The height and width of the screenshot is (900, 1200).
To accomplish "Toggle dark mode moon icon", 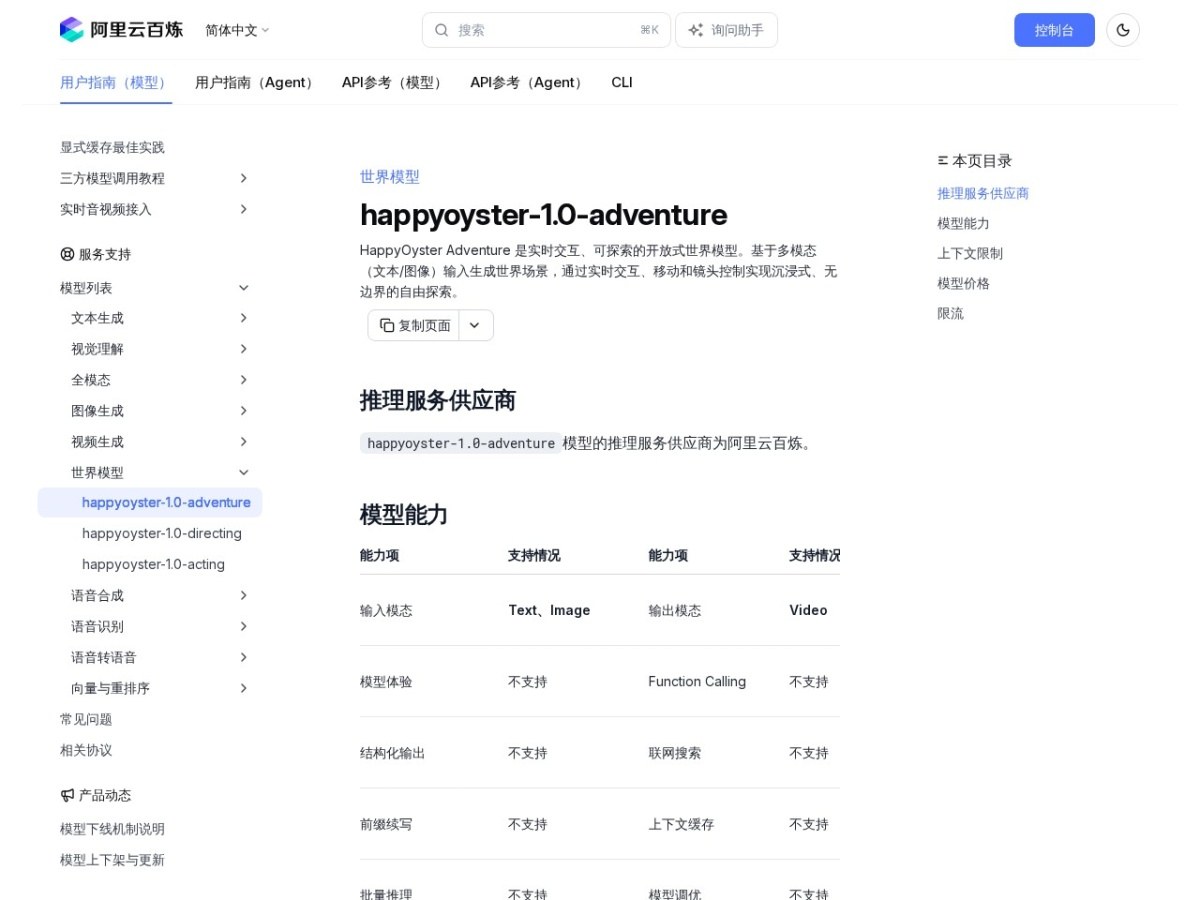I will [x=1123, y=30].
